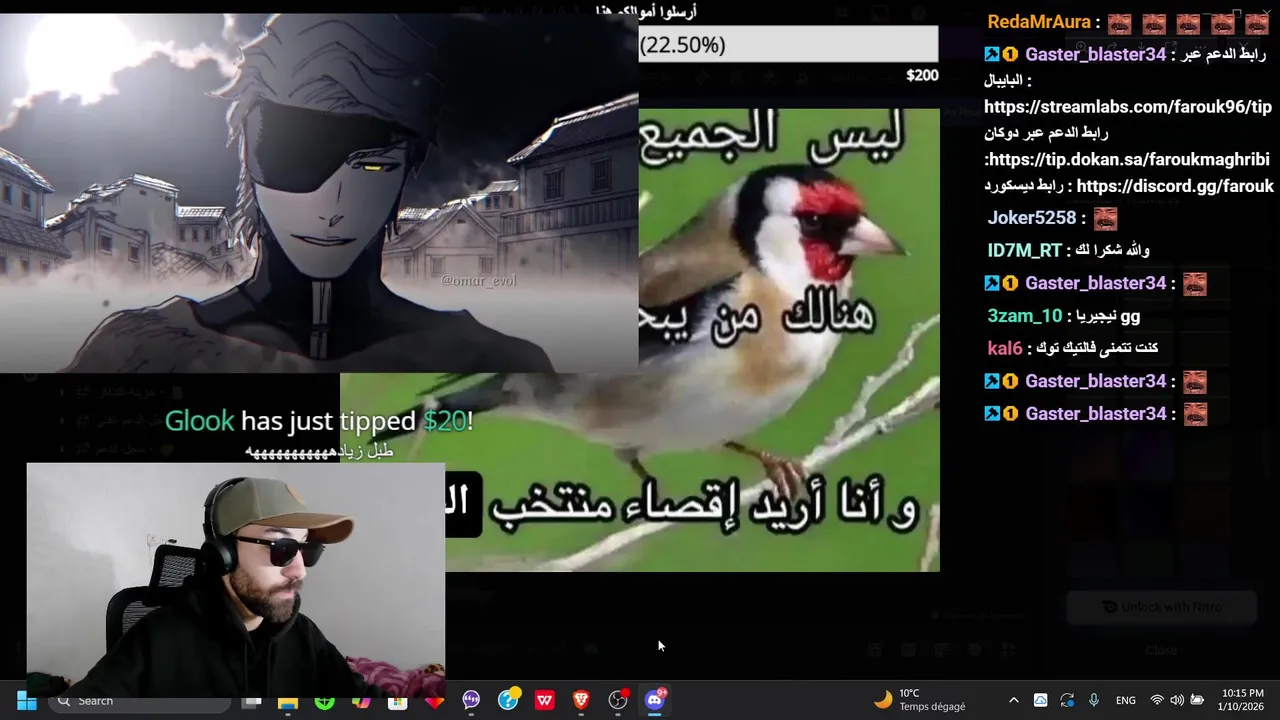The image size is (1280, 720).
Task: Click the $20 amount in tip alert
Action: click(445, 421)
